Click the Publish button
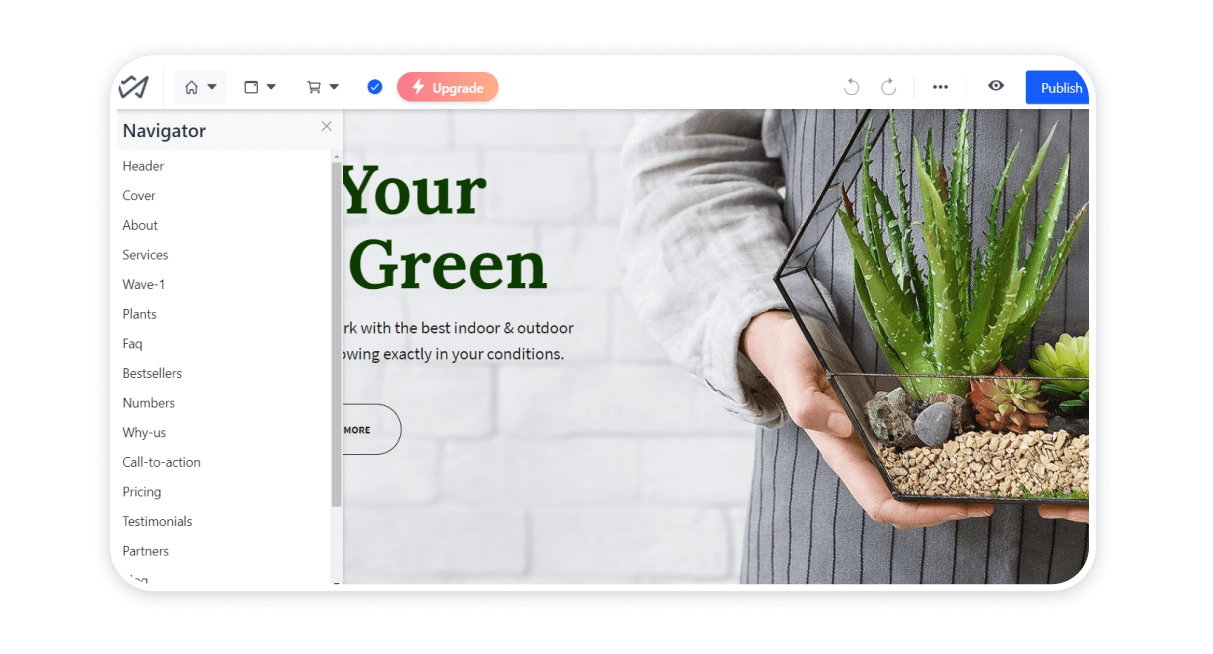Viewport: 1213px width, 654px height. 1058,87
